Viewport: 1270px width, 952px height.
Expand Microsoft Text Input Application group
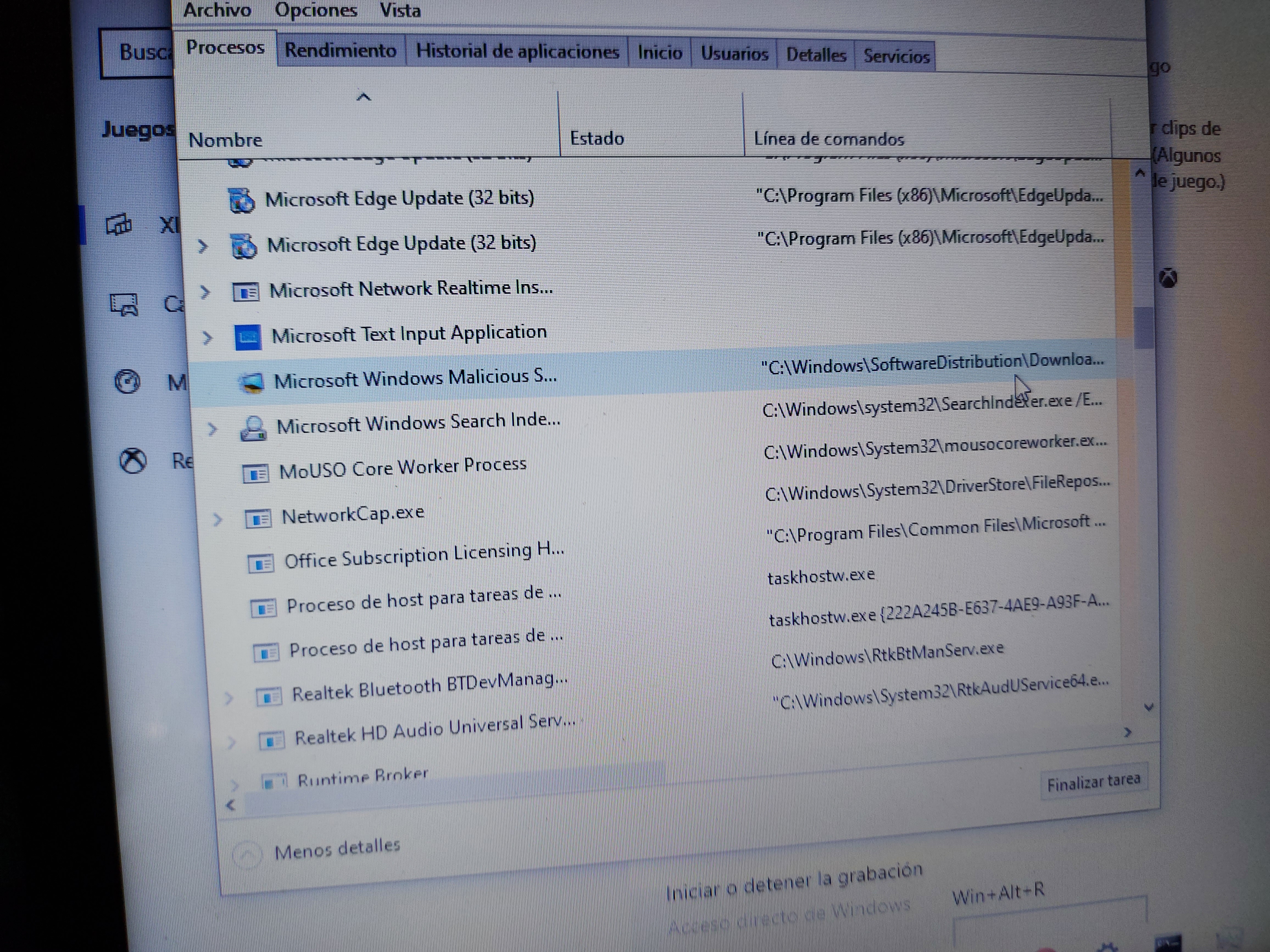207,337
